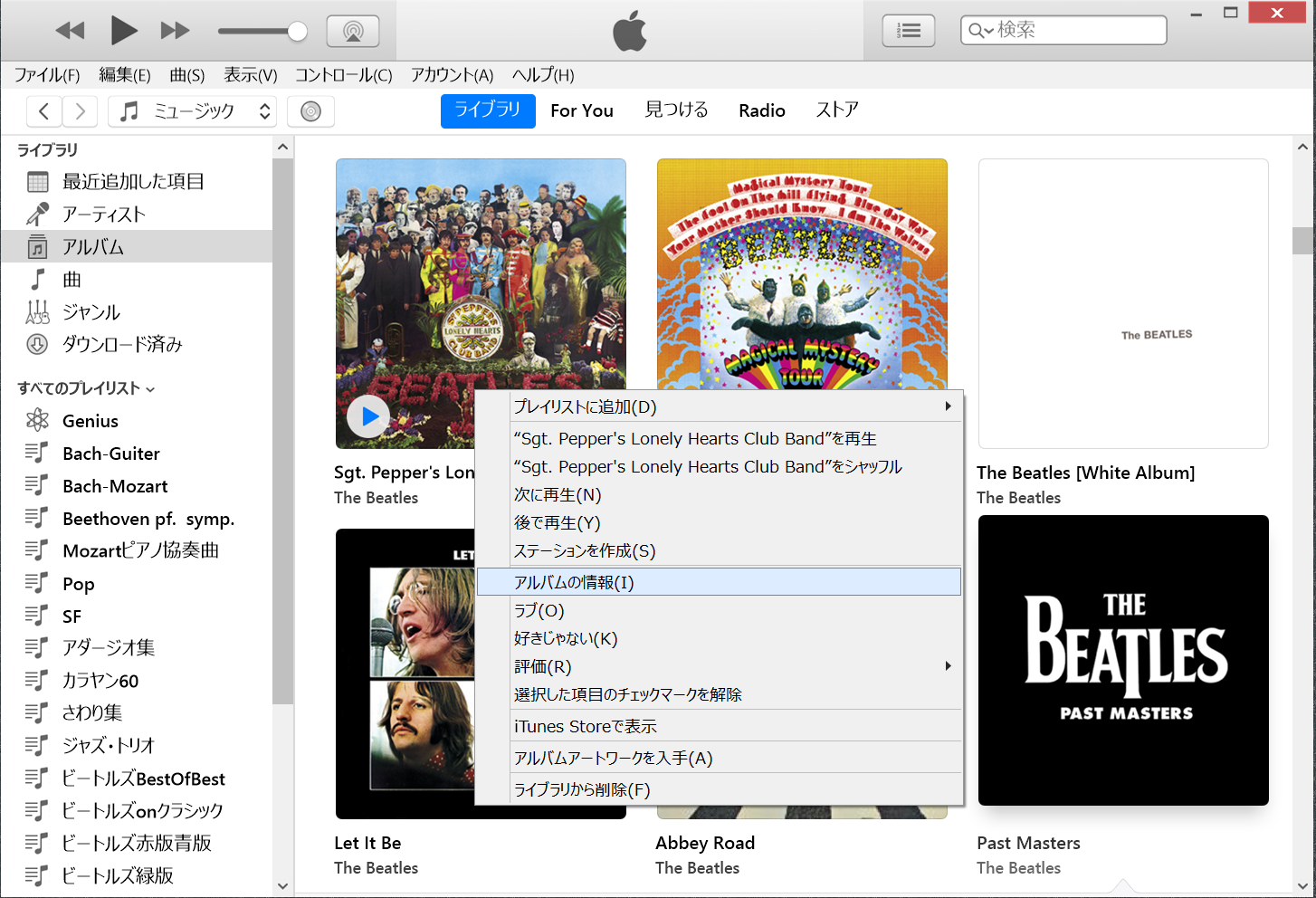1316x898 pixels.
Task: Open the ファイル(F) menu
Action: coord(47,75)
